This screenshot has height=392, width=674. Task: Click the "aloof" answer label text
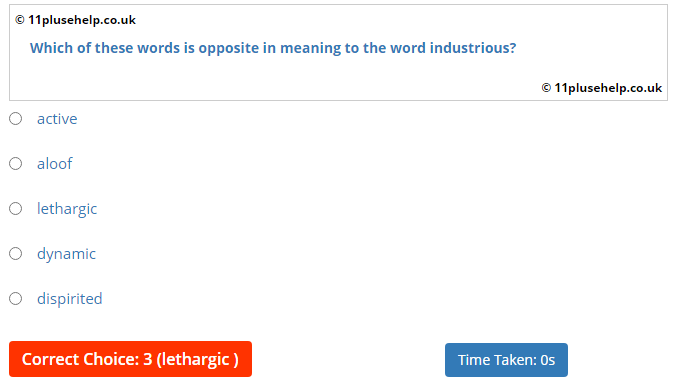(x=55, y=164)
